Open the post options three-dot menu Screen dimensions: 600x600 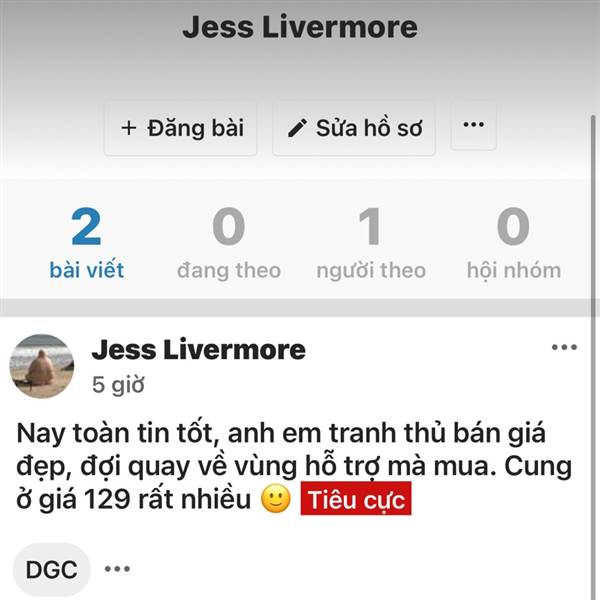[x=564, y=347]
